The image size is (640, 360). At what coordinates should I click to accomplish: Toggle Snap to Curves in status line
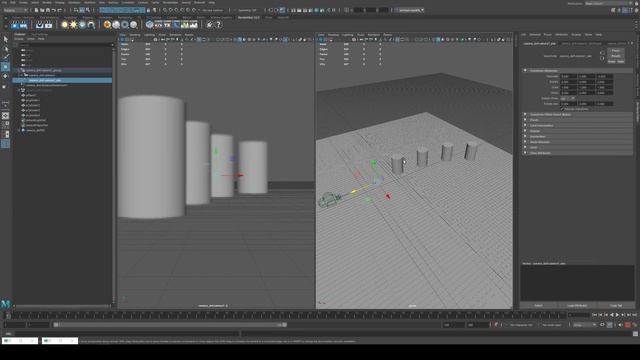(x=171, y=10)
